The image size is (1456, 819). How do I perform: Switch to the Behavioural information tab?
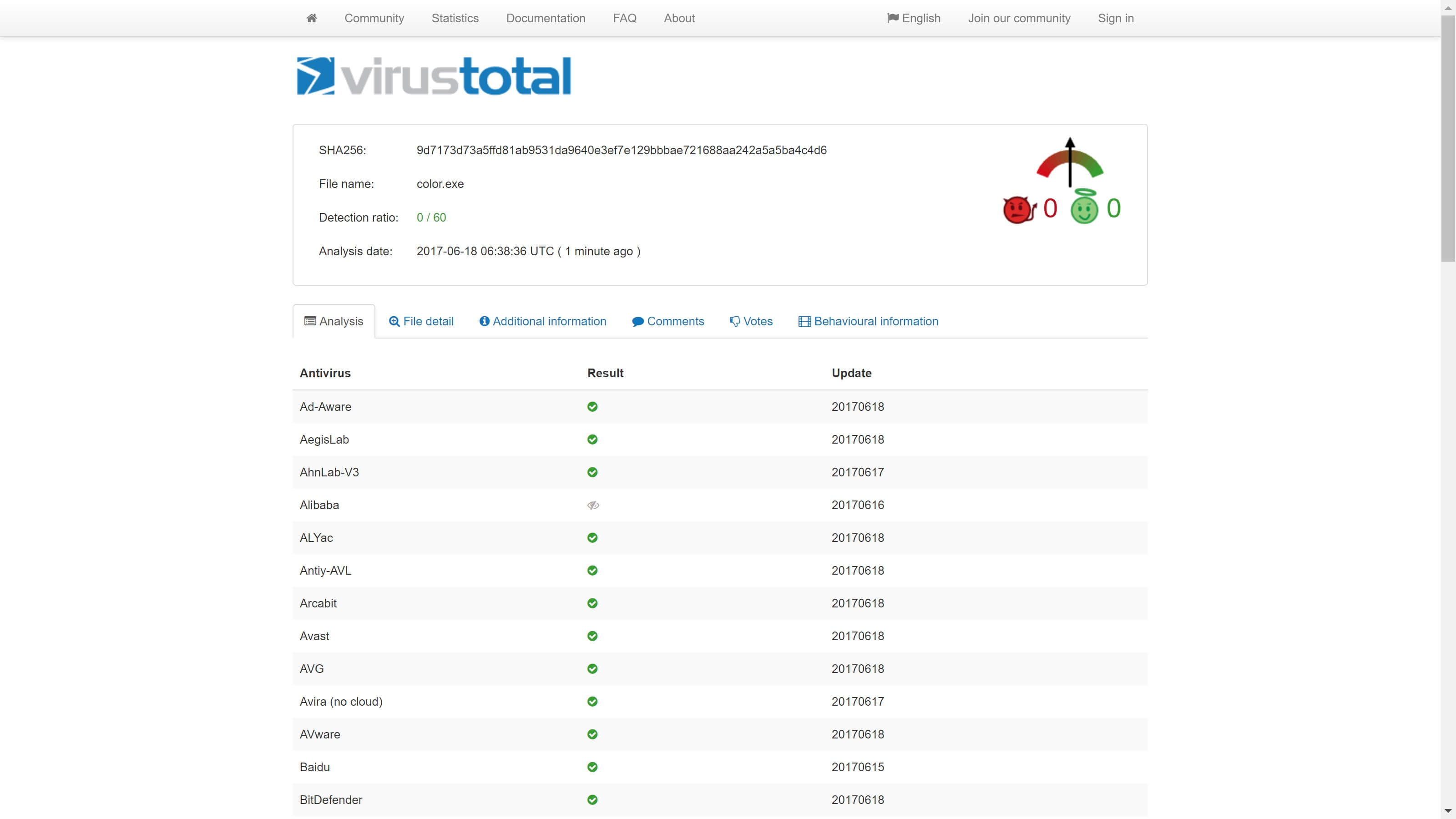click(868, 321)
